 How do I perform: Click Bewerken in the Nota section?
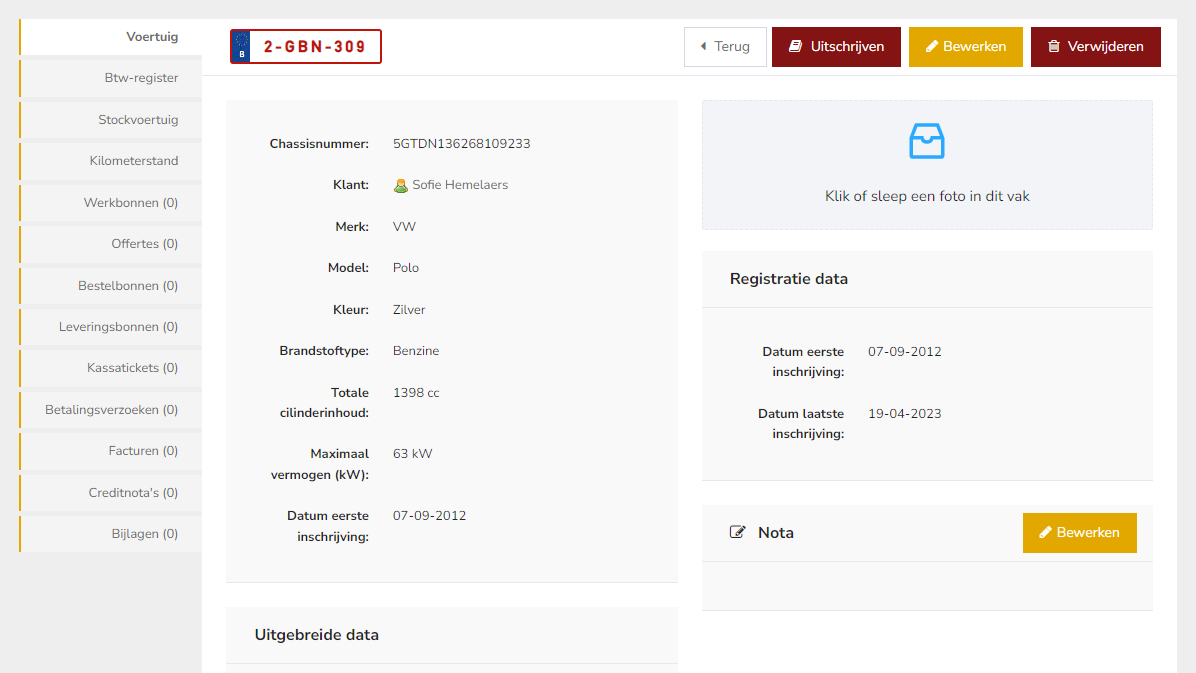click(x=1079, y=533)
